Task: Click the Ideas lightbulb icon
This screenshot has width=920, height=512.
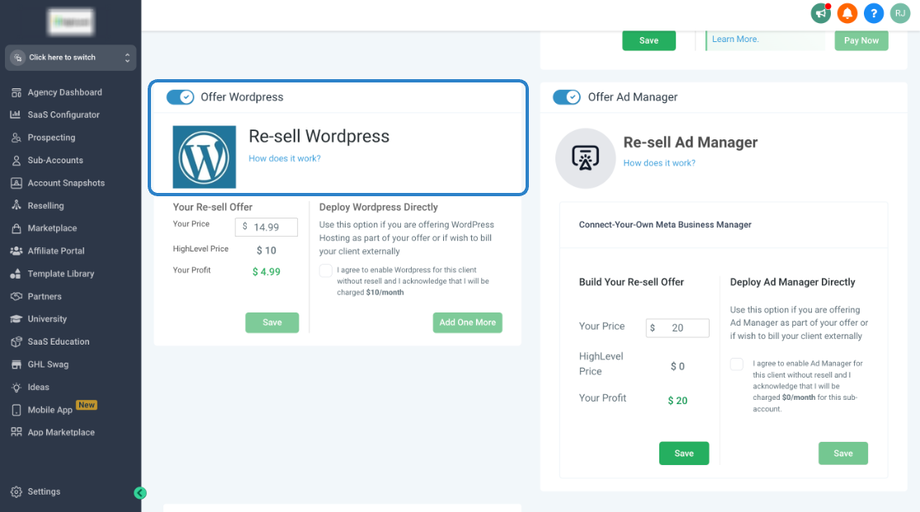Action: click(x=16, y=387)
